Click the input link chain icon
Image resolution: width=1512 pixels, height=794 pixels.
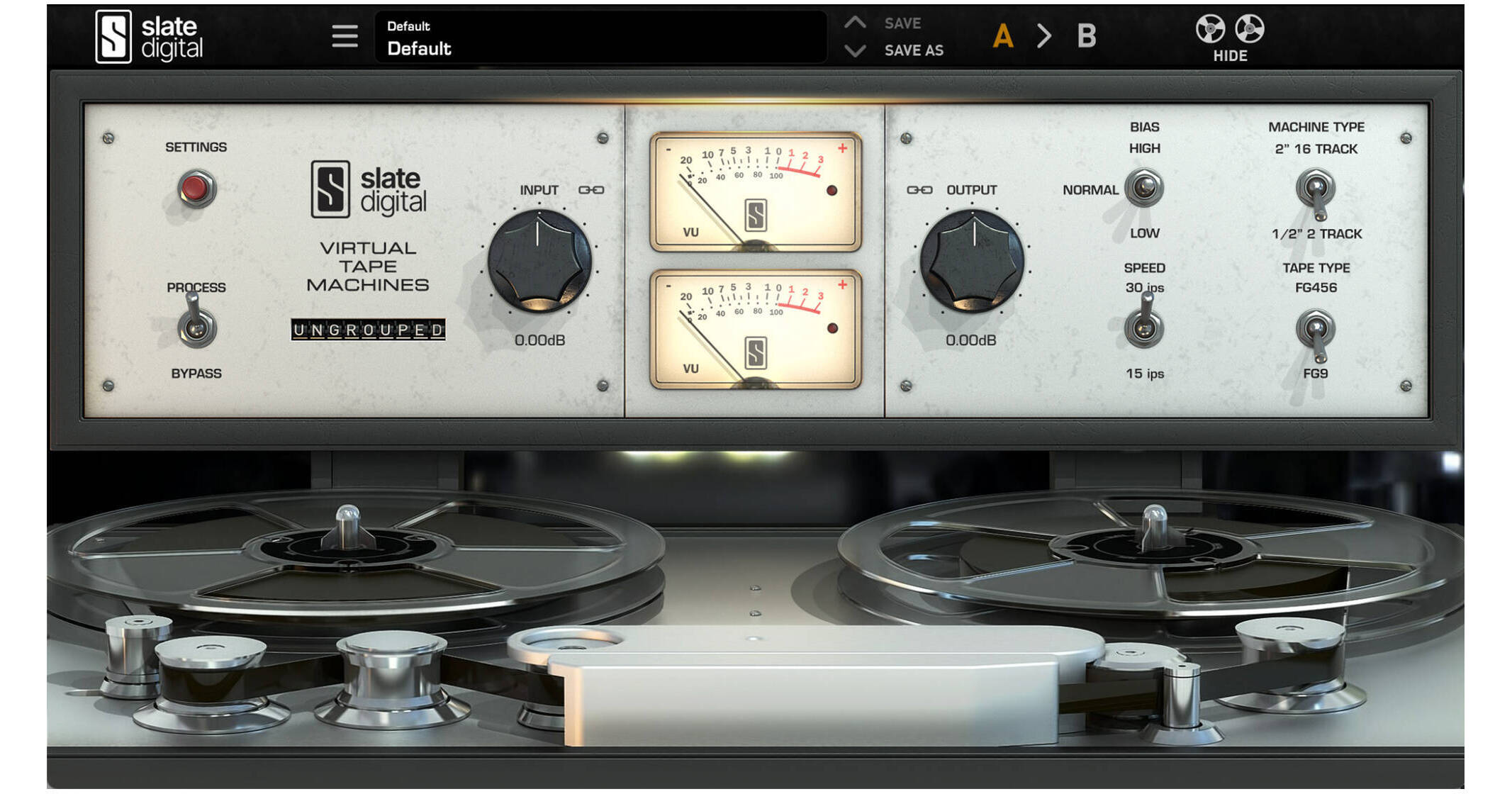(591, 190)
